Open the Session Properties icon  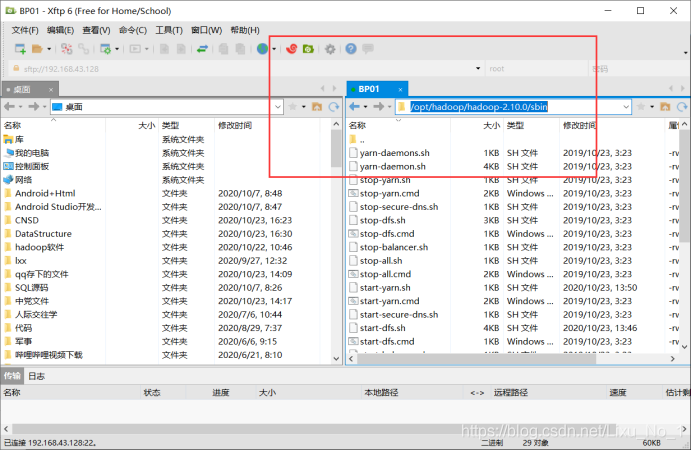pyautogui.click(x=105, y=49)
